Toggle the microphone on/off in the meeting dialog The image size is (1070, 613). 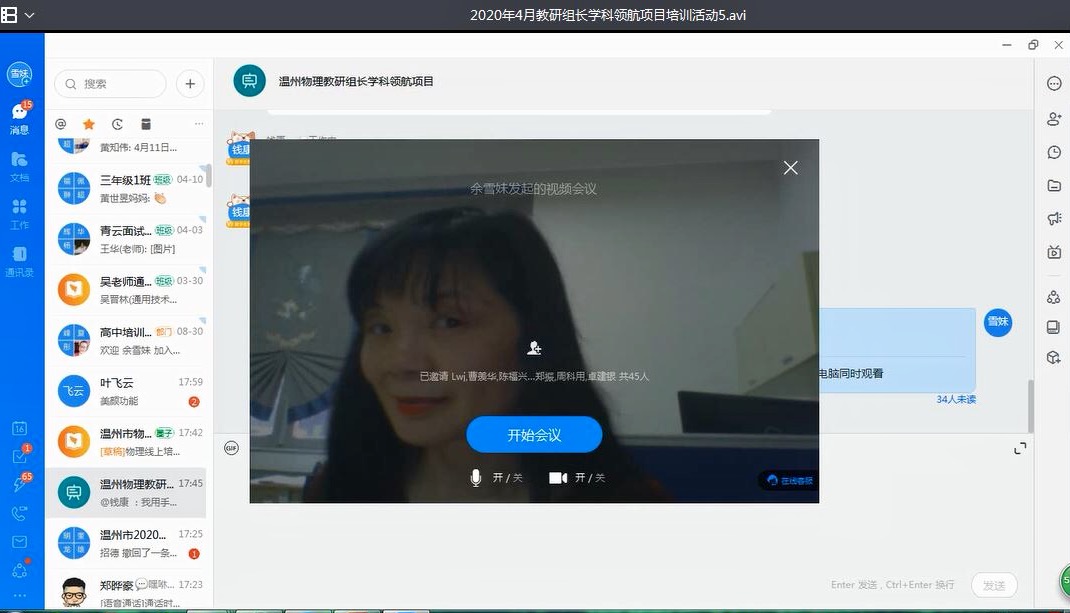click(x=477, y=478)
